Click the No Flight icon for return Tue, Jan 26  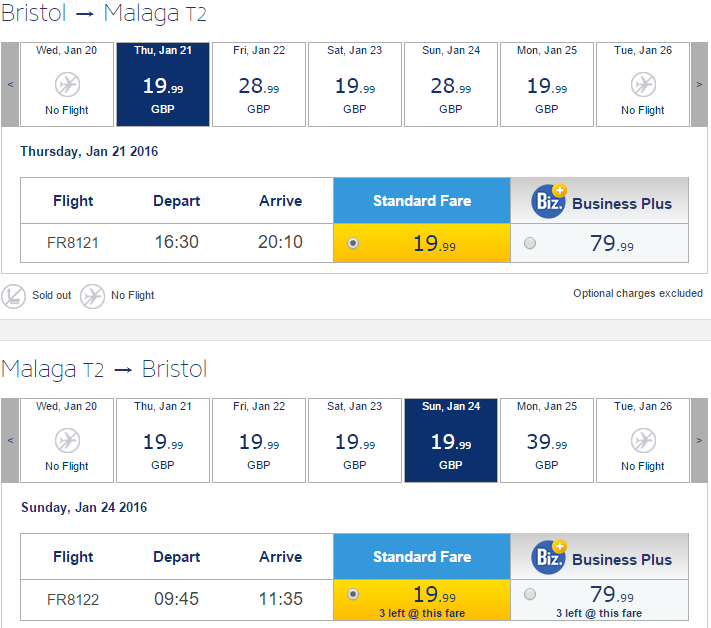(x=643, y=440)
